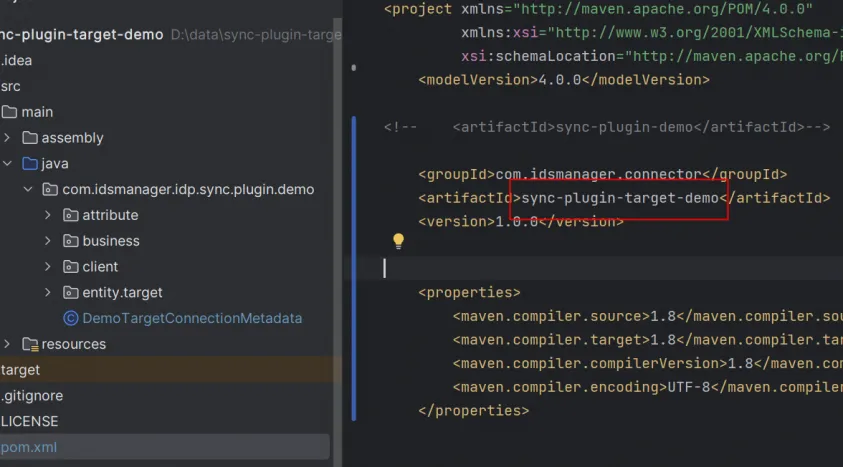Click the blue java source folder icon

coord(29,164)
